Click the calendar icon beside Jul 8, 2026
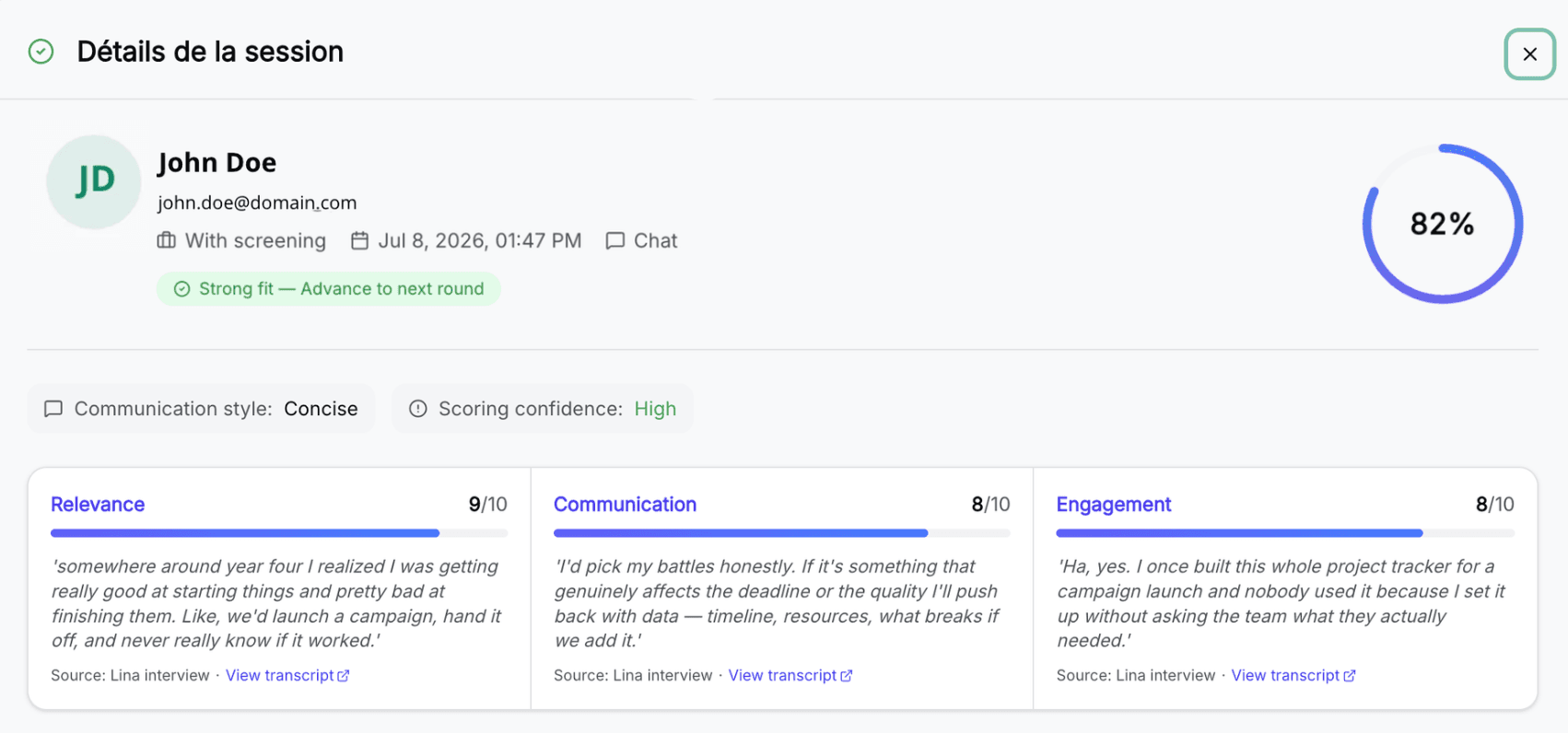 pyautogui.click(x=360, y=240)
